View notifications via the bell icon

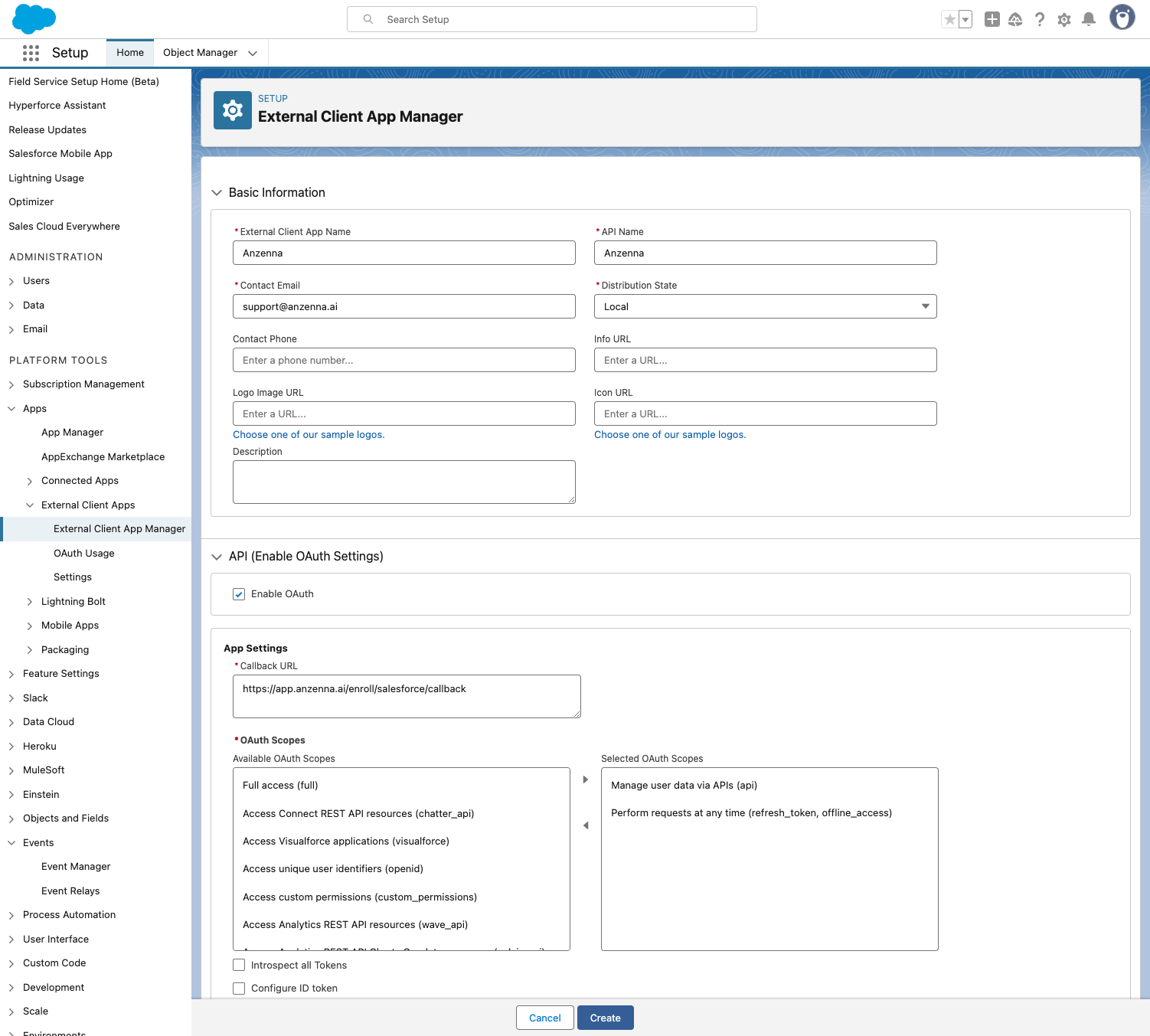tap(1088, 20)
